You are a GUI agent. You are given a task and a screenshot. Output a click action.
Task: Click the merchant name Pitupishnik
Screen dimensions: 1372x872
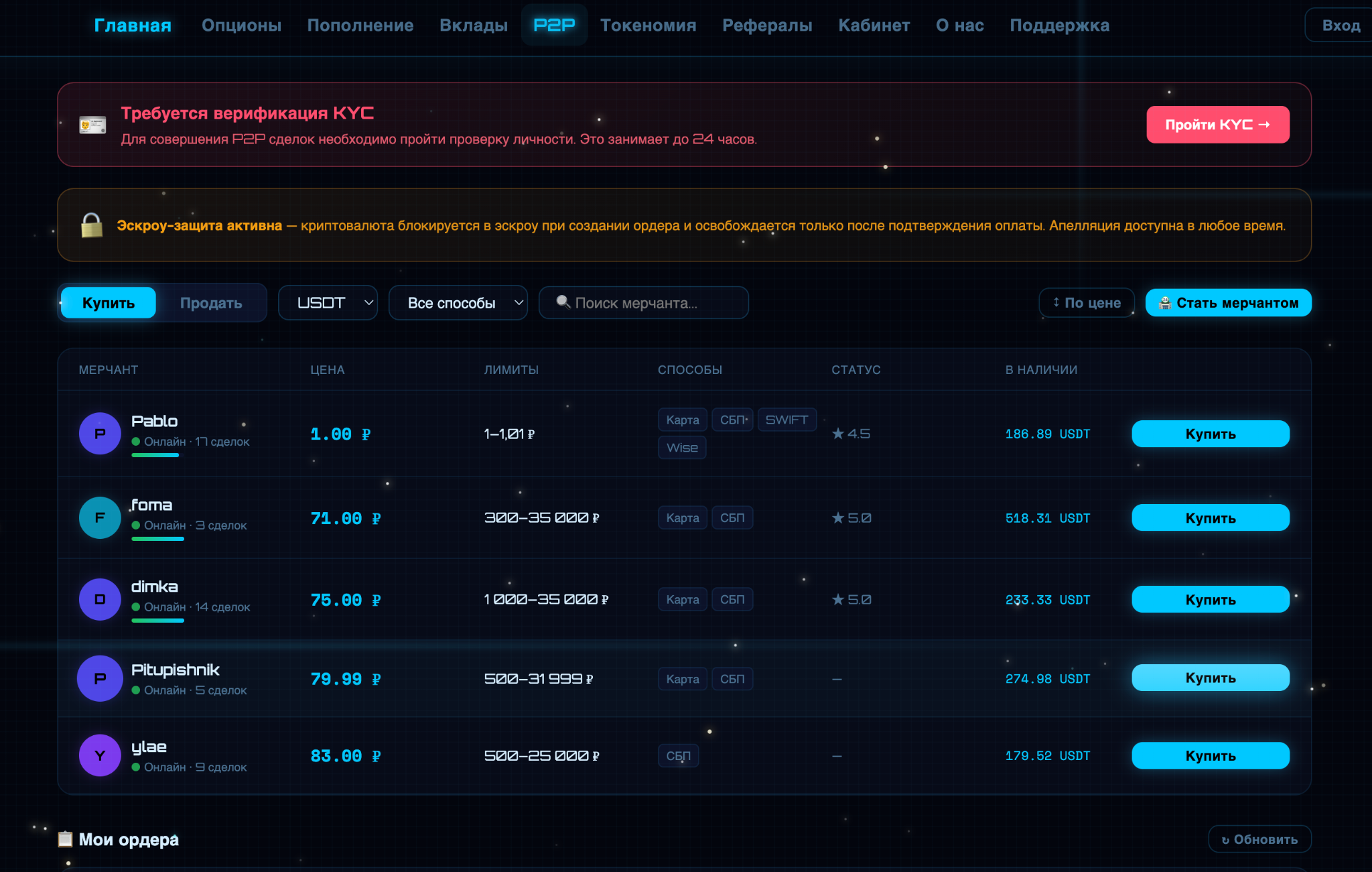(x=176, y=670)
